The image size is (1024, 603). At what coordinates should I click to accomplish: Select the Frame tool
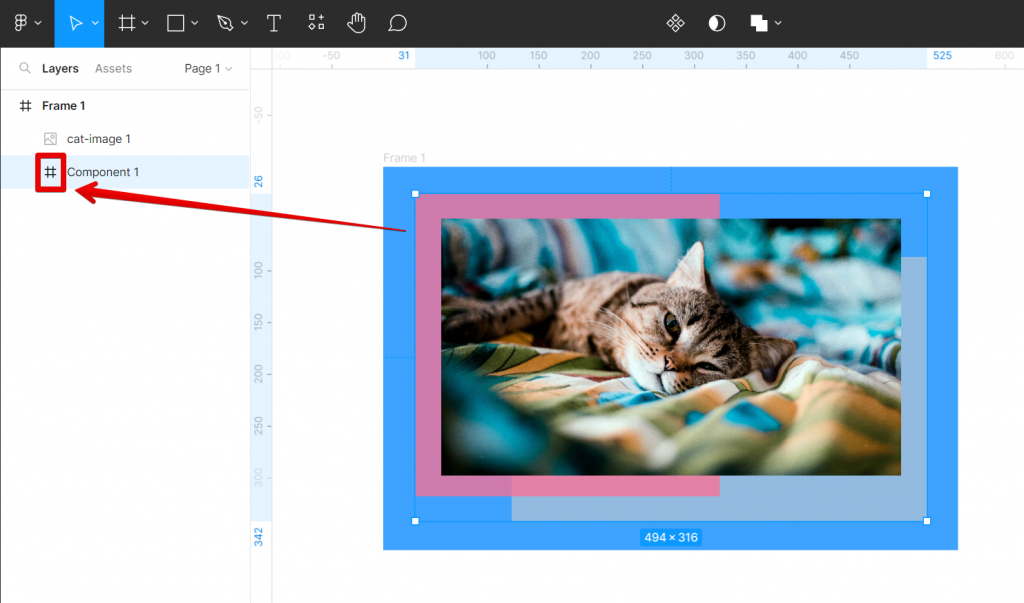[125, 22]
